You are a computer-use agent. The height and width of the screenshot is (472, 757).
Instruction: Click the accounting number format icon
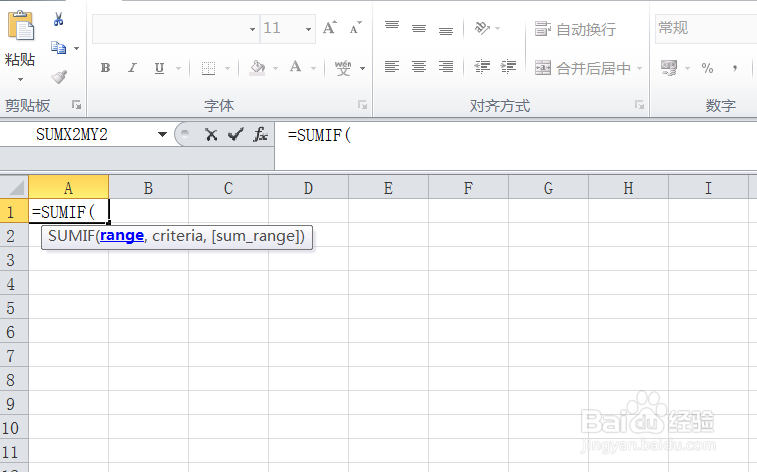tap(669, 68)
